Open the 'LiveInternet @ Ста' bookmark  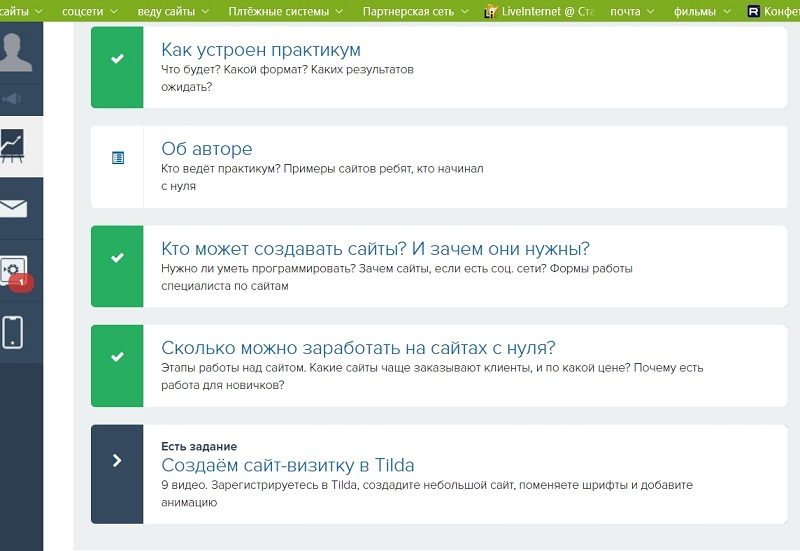[540, 11]
